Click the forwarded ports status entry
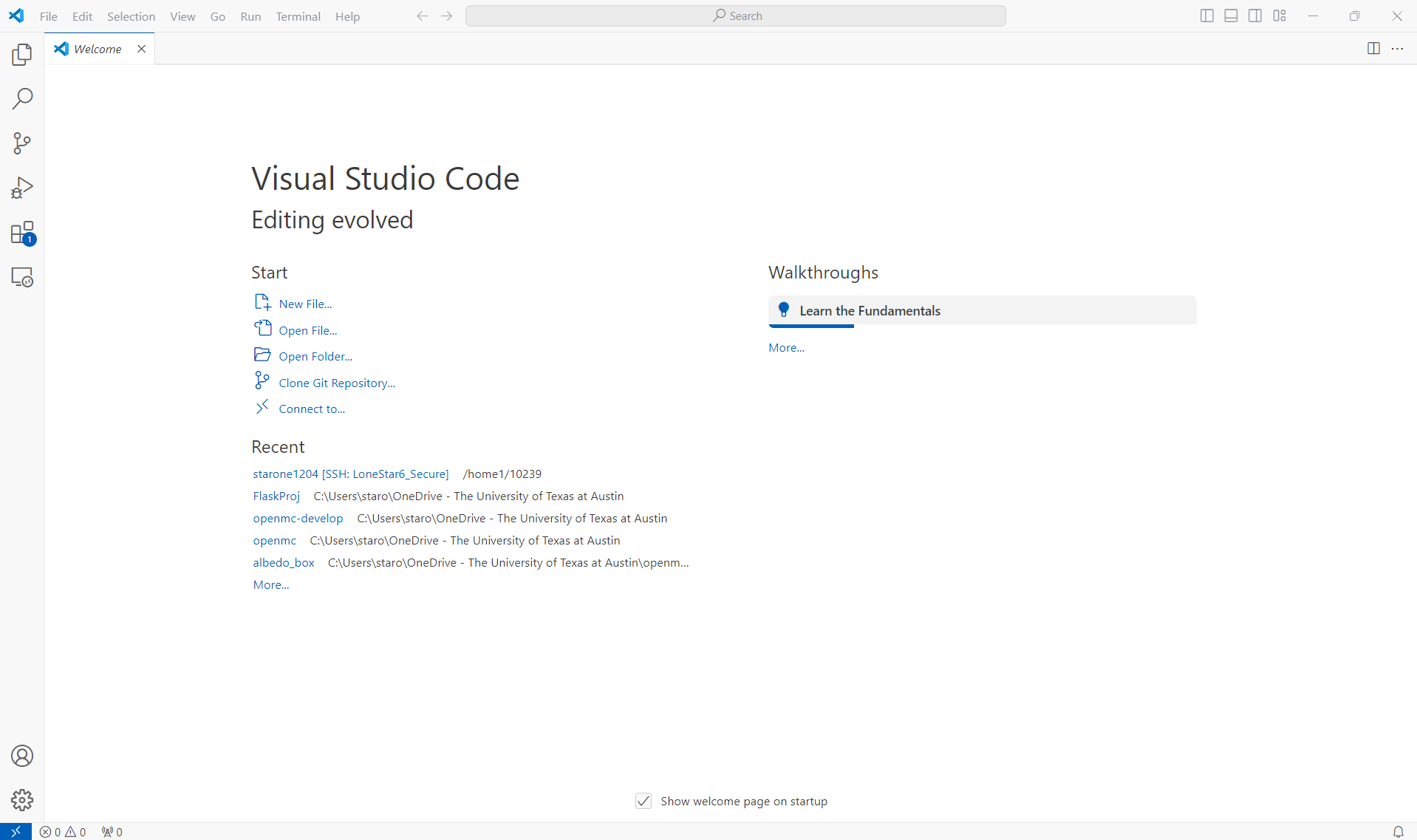Screen dimensions: 1417x840 click(x=112, y=832)
